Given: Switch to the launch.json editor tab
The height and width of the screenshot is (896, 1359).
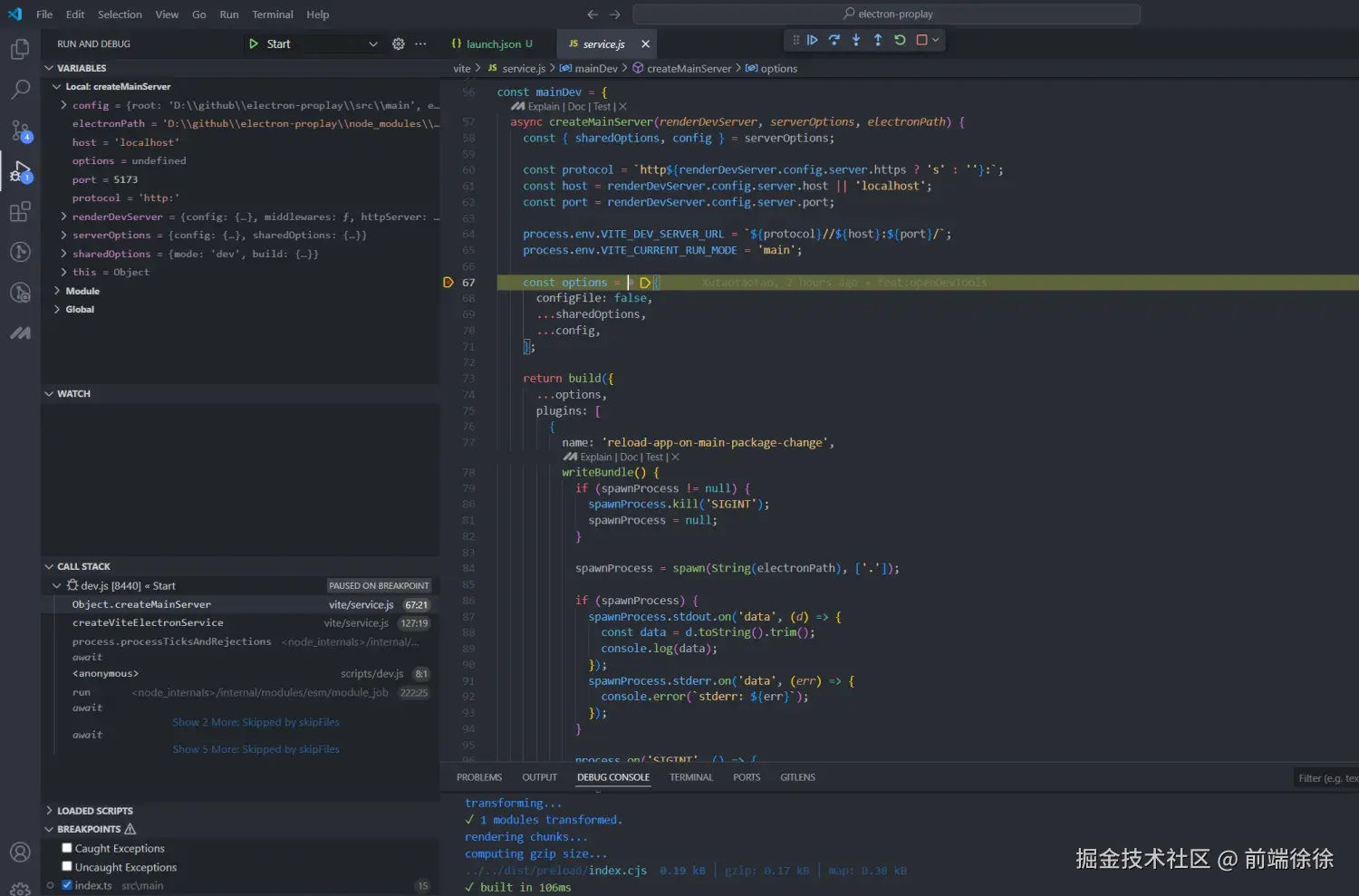Looking at the screenshot, I should click(491, 43).
